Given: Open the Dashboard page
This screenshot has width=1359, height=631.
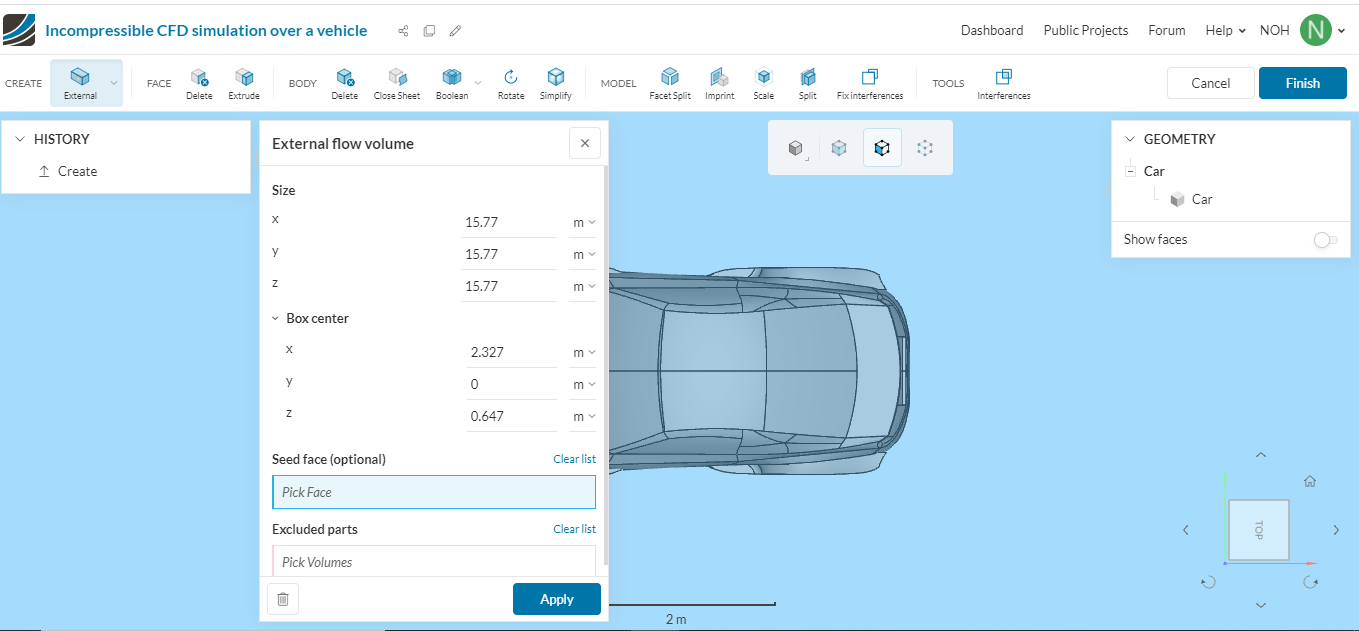Looking at the screenshot, I should 992,30.
